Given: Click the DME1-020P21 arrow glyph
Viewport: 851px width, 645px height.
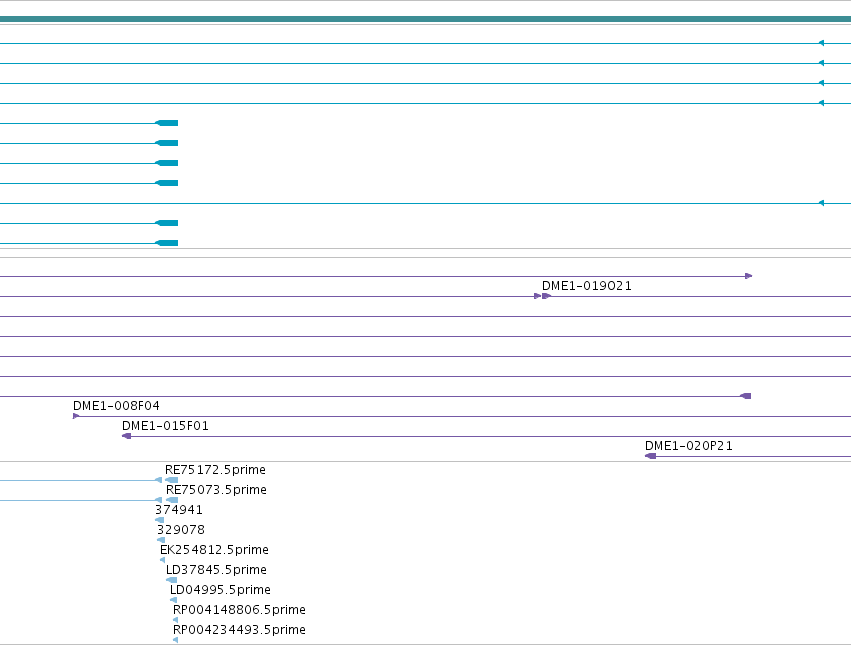Looking at the screenshot, I should (650, 456).
